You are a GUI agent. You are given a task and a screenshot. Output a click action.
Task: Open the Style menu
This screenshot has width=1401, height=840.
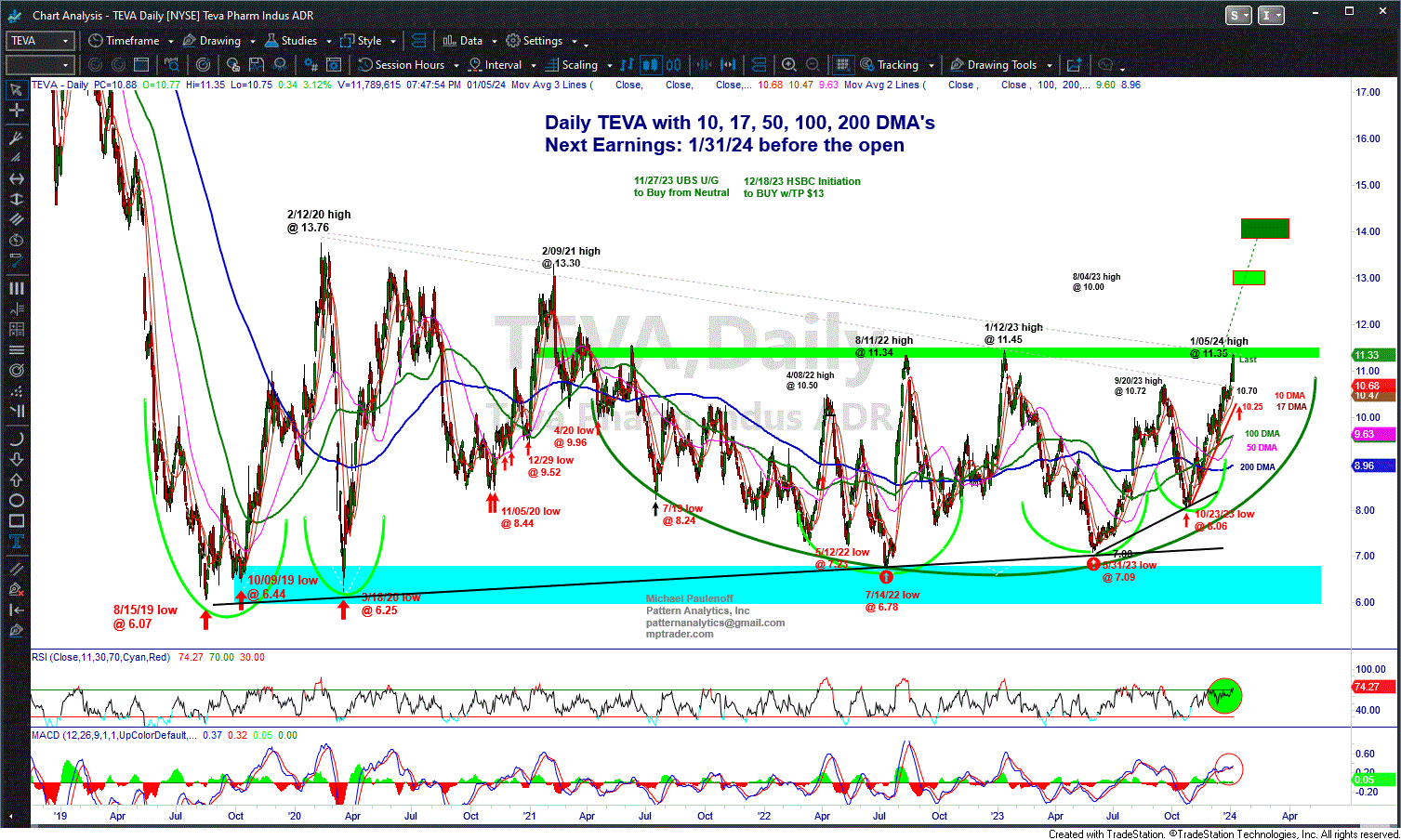[x=362, y=41]
